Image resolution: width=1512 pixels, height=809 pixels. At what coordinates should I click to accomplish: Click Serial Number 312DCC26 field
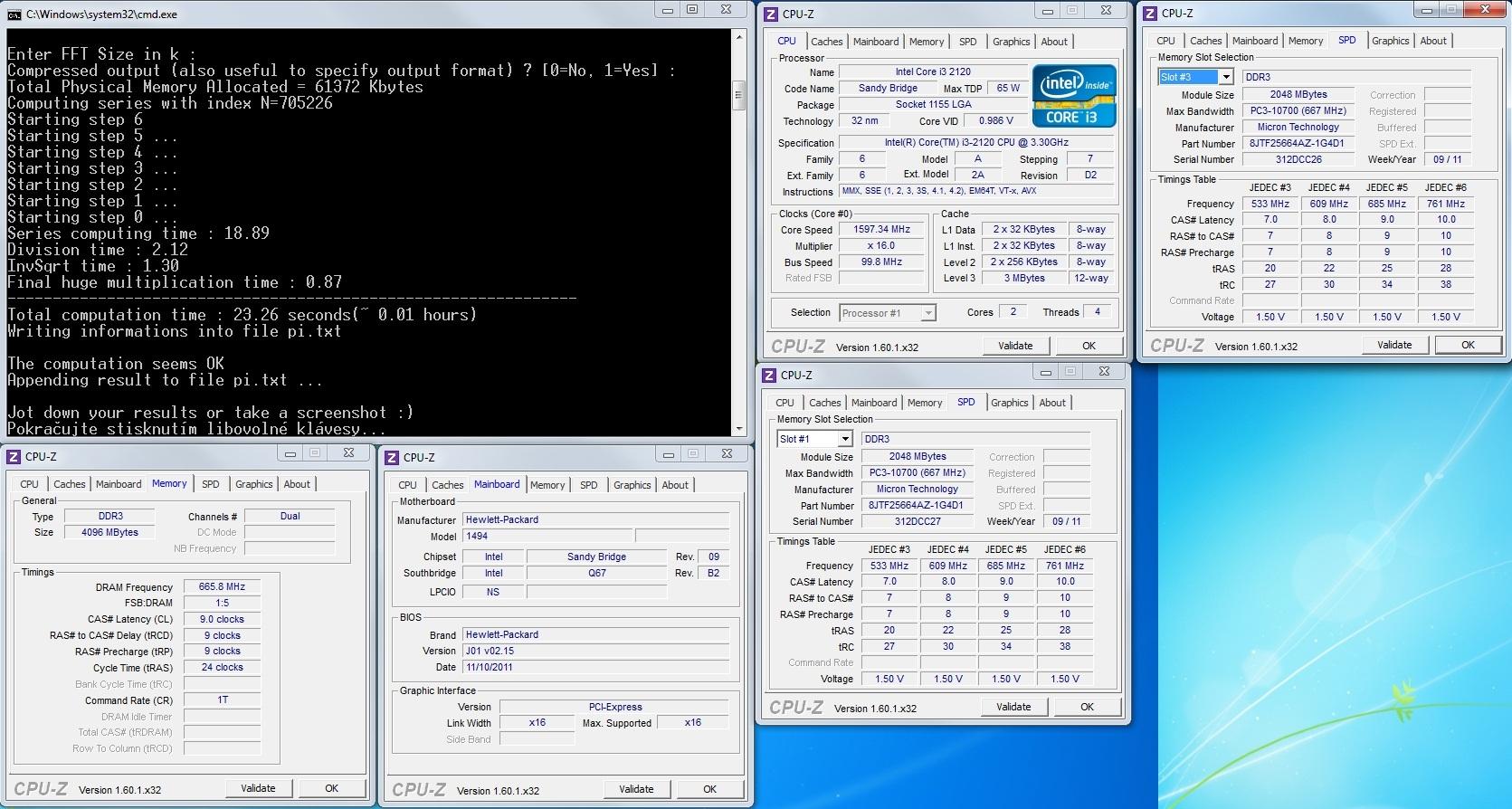coord(1298,159)
